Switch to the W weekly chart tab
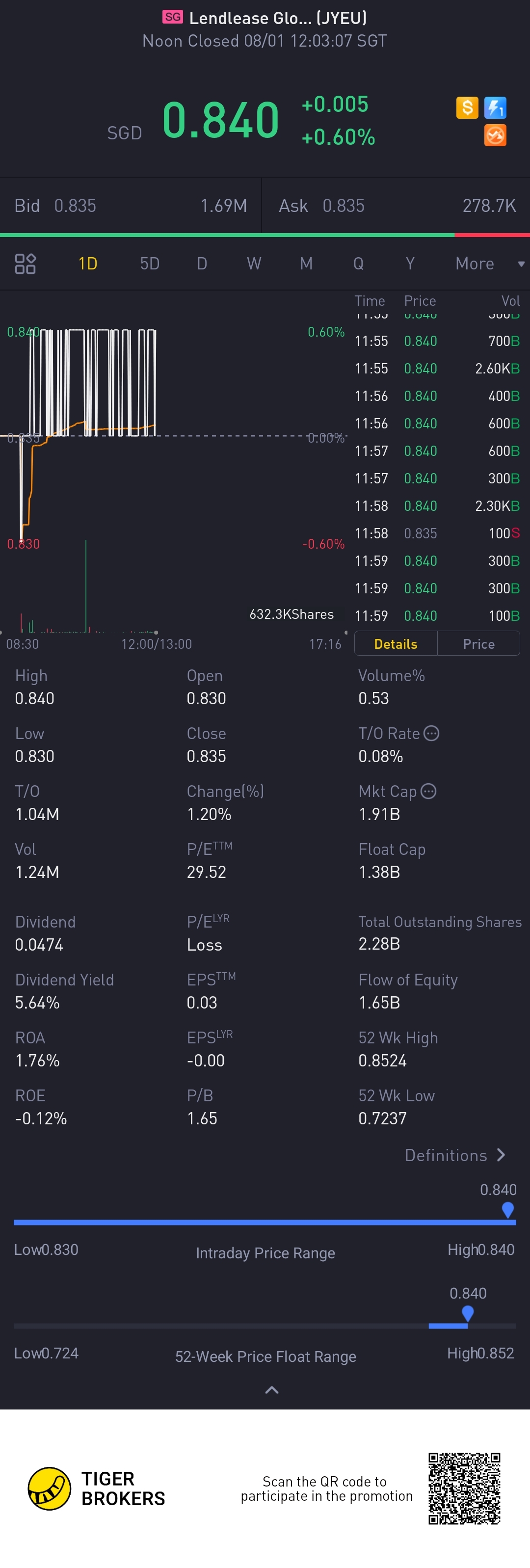 [254, 264]
